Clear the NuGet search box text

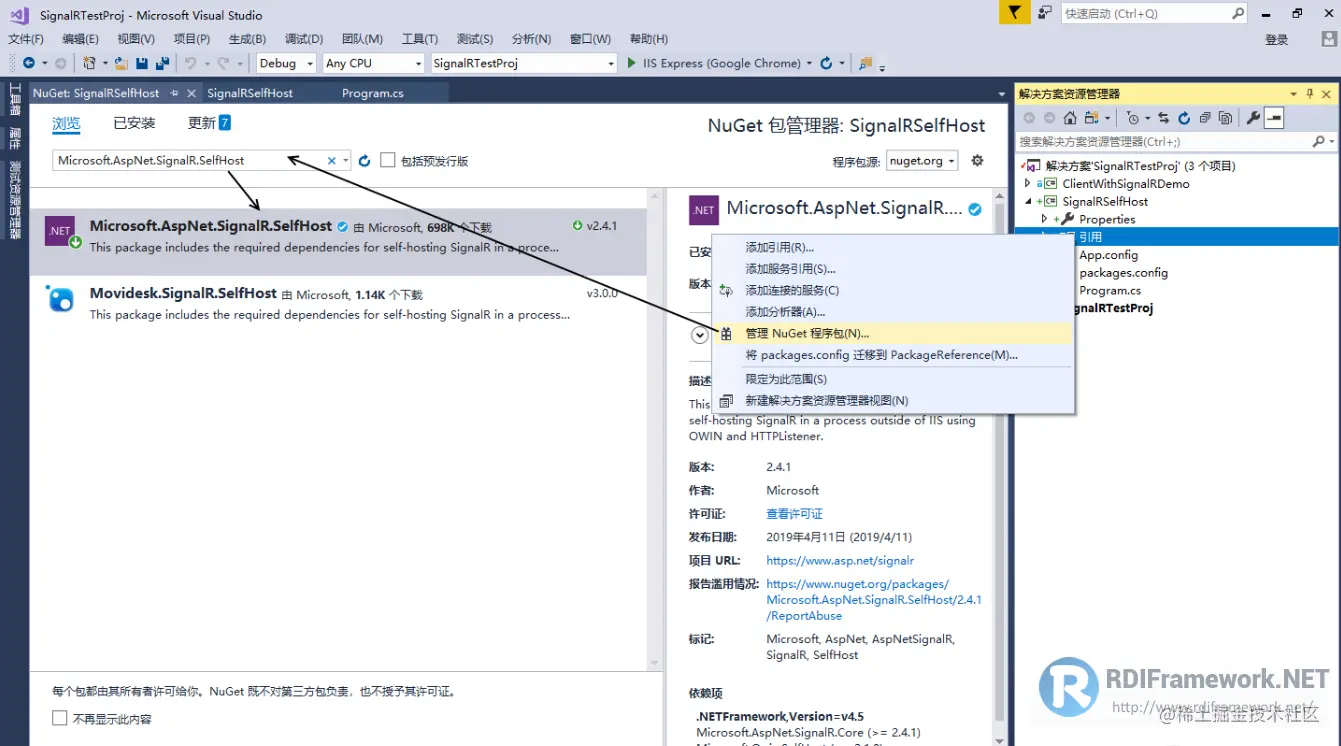[x=332, y=160]
